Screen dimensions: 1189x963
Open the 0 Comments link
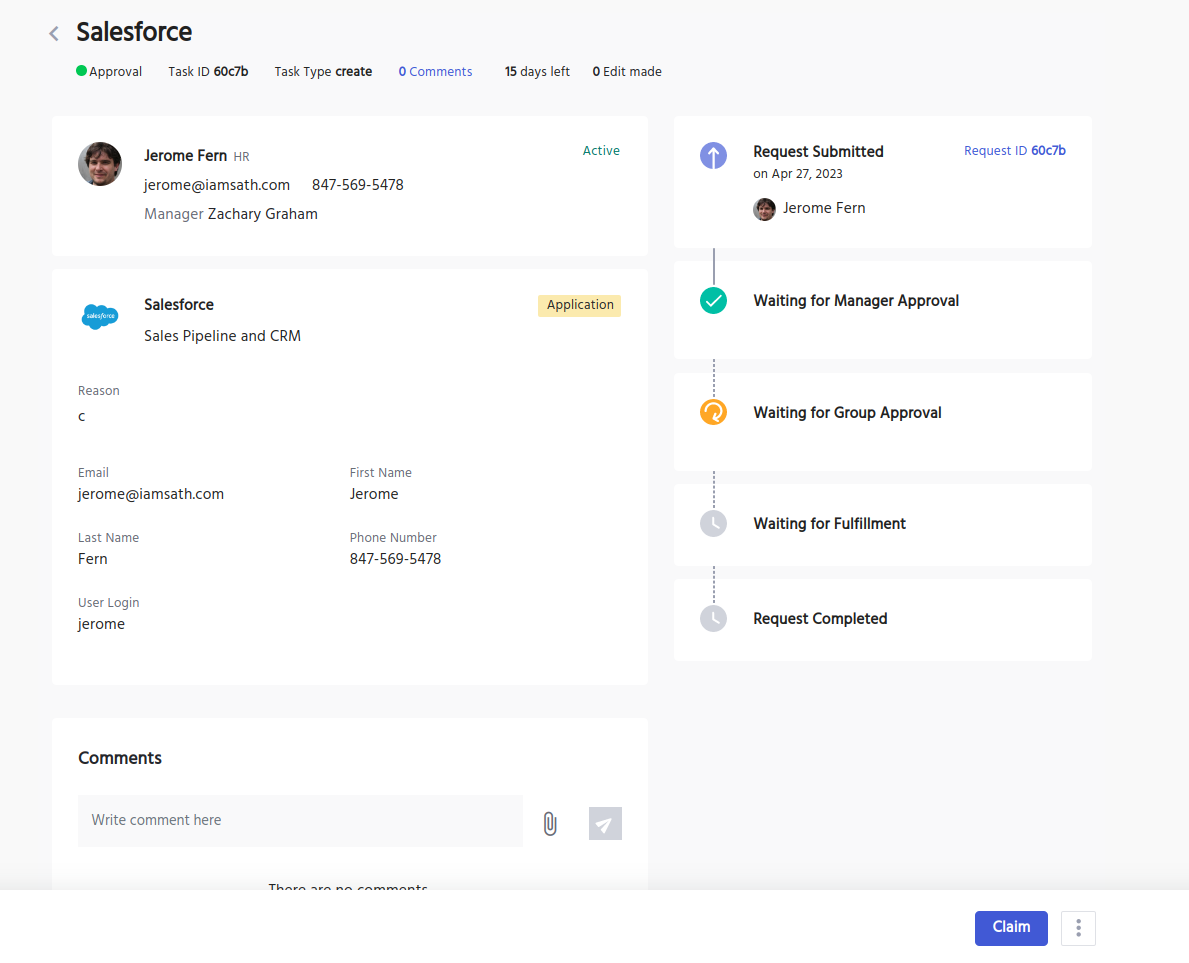(435, 72)
